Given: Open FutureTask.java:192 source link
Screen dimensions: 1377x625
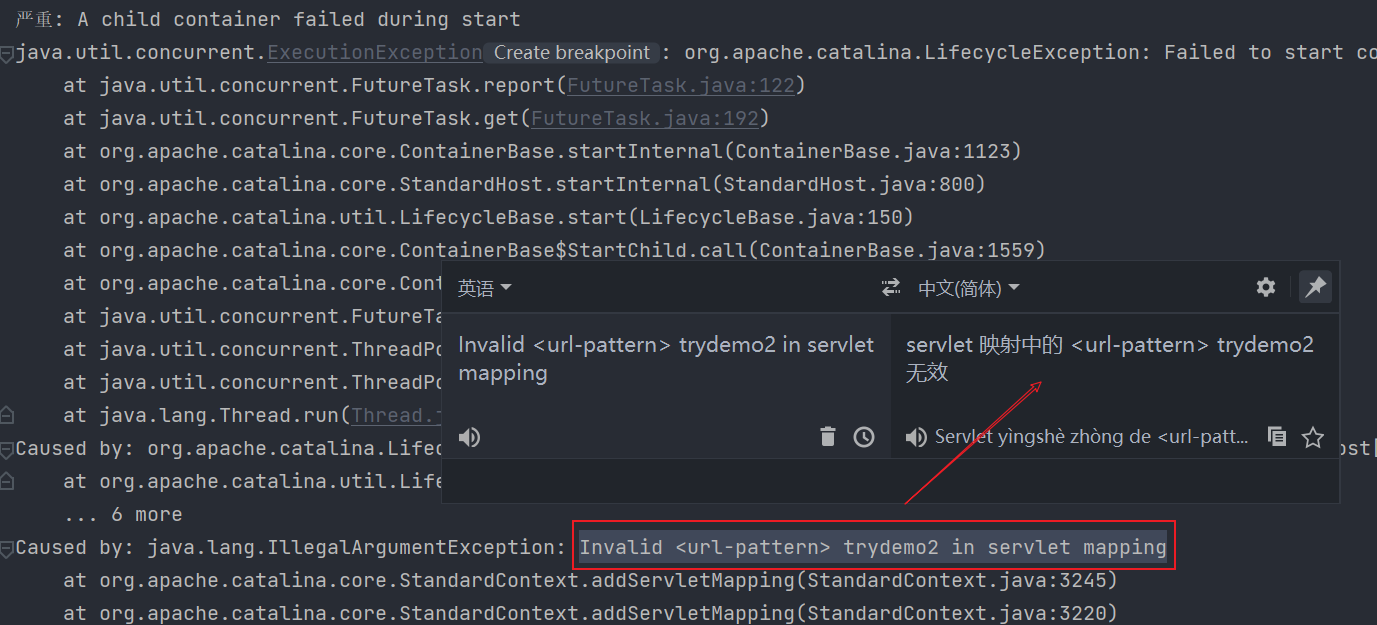Looking at the screenshot, I should (x=645, y=119).
